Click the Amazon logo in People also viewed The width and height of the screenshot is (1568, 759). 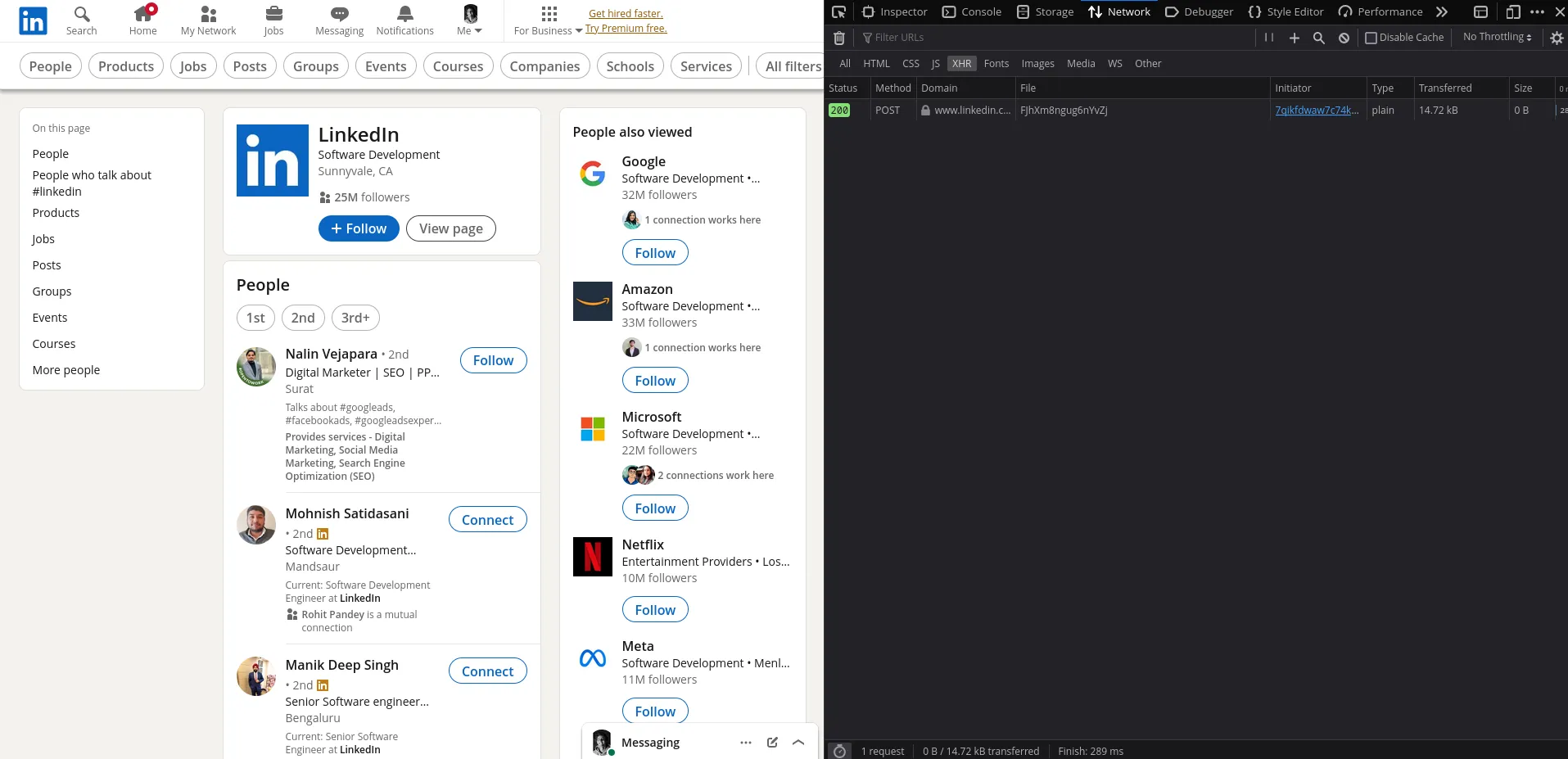(593, 301)
